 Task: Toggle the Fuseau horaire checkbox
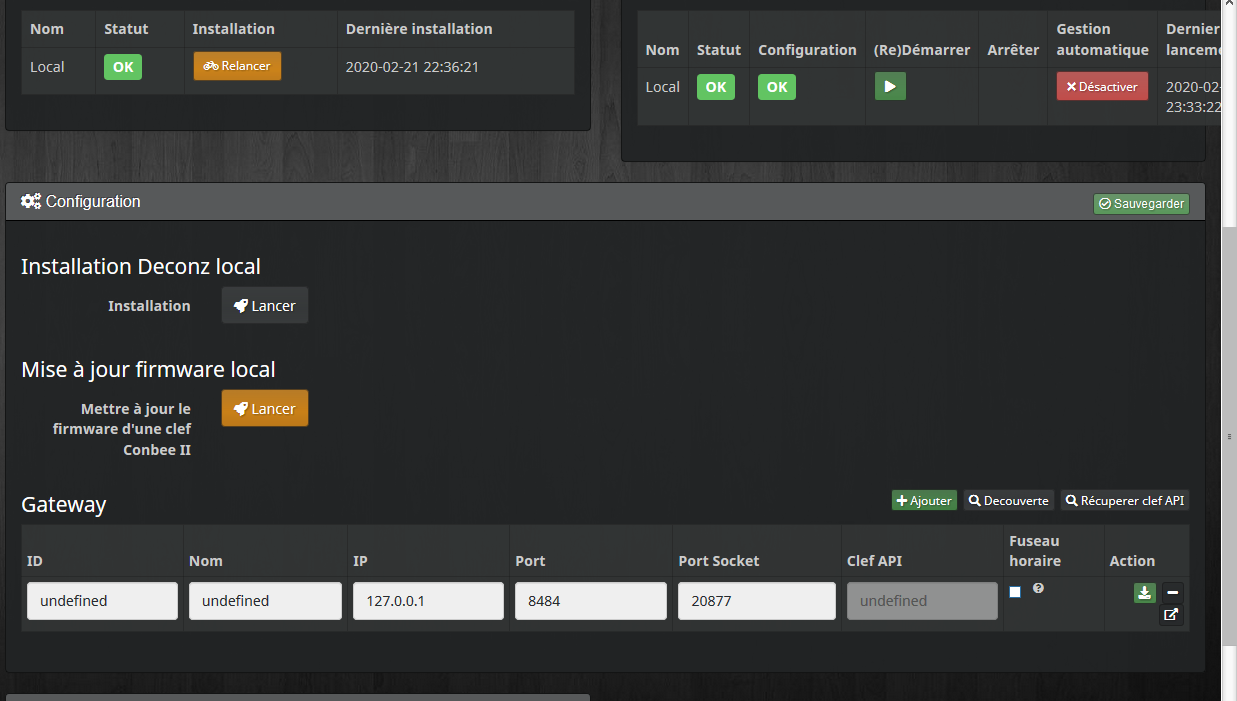pos(1015,592)
